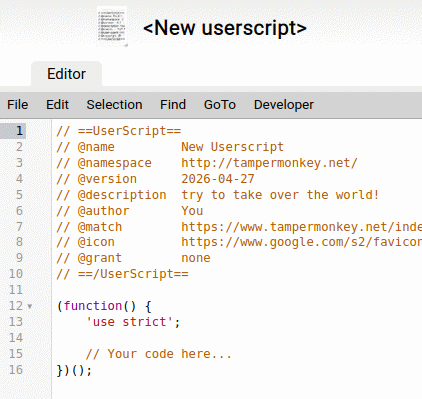The width and height of the screenshot is (422, 399).
Task: Place cursor in the @version 2026-04-27 value
Action: pos(218,179)
